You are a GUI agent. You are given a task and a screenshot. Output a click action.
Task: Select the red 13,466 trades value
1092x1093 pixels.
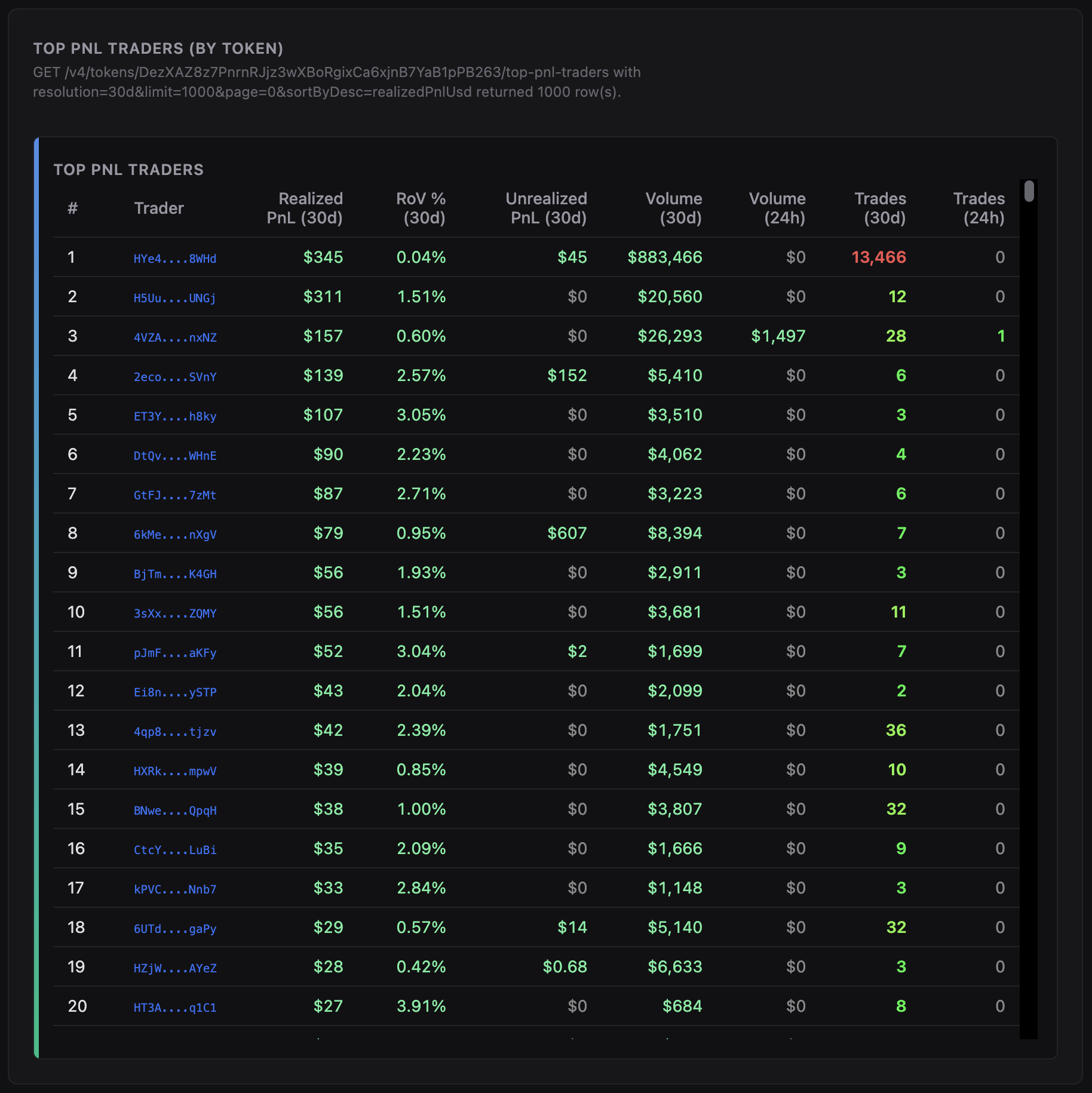[879, 257]
